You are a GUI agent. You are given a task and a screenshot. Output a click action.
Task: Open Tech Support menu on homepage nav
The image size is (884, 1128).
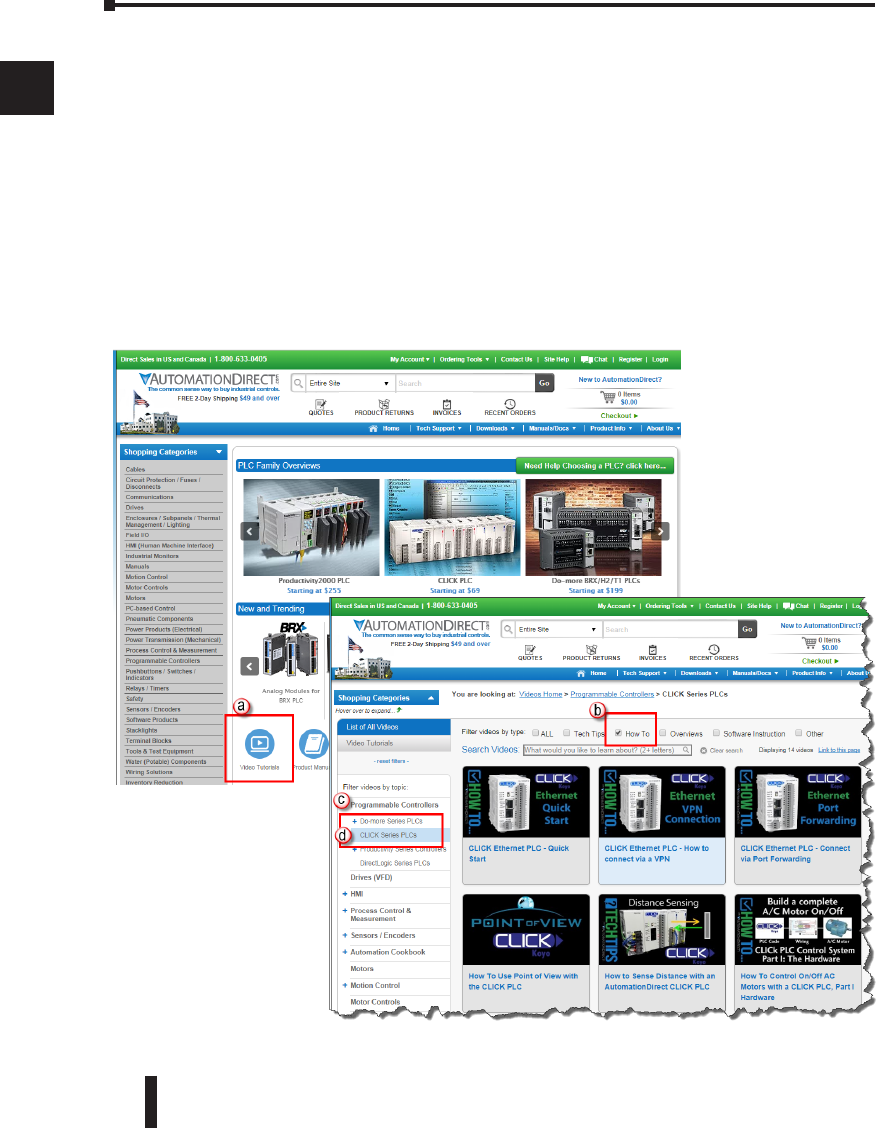pos(439,428)
